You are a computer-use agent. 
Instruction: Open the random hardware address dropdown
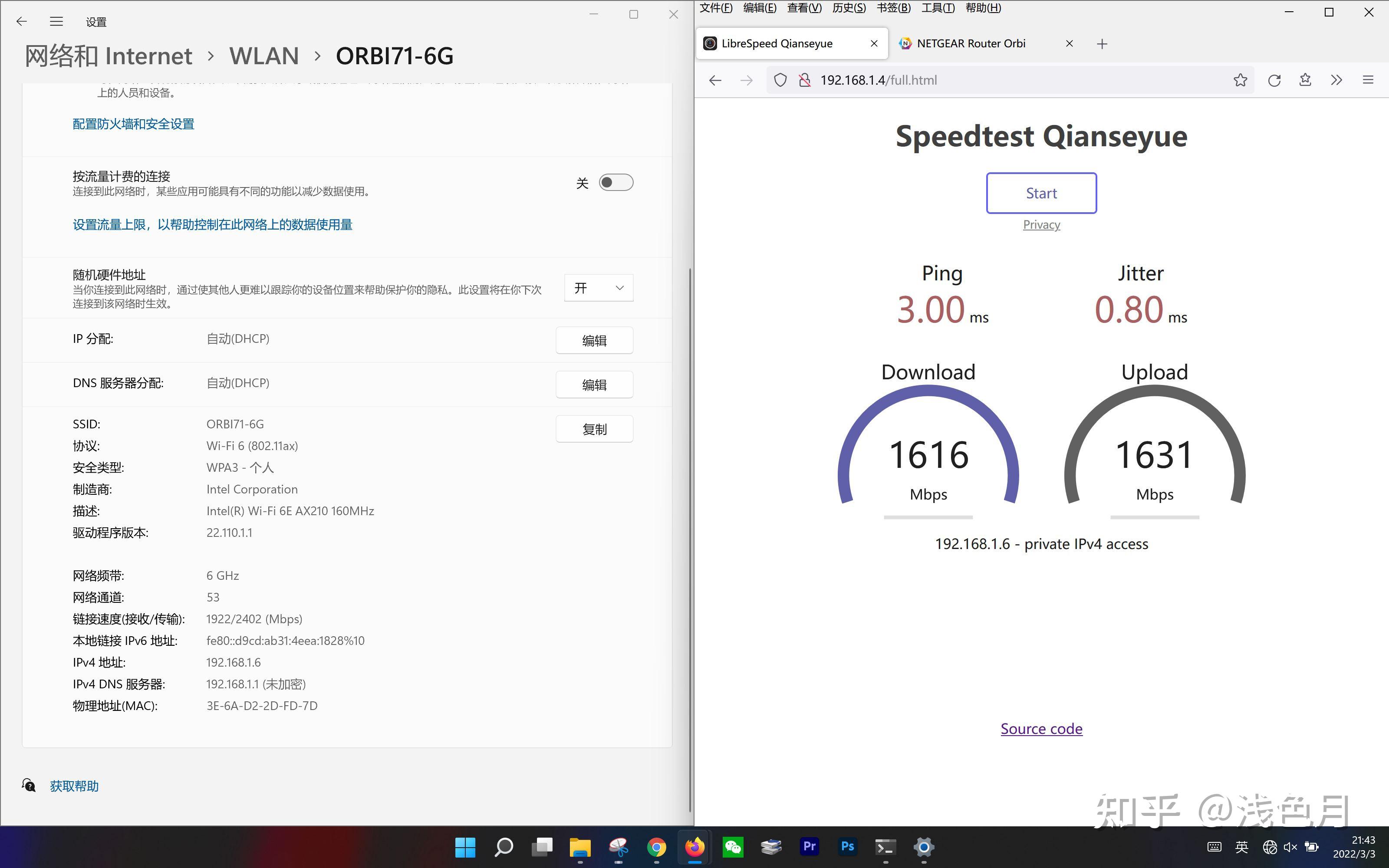598,288
